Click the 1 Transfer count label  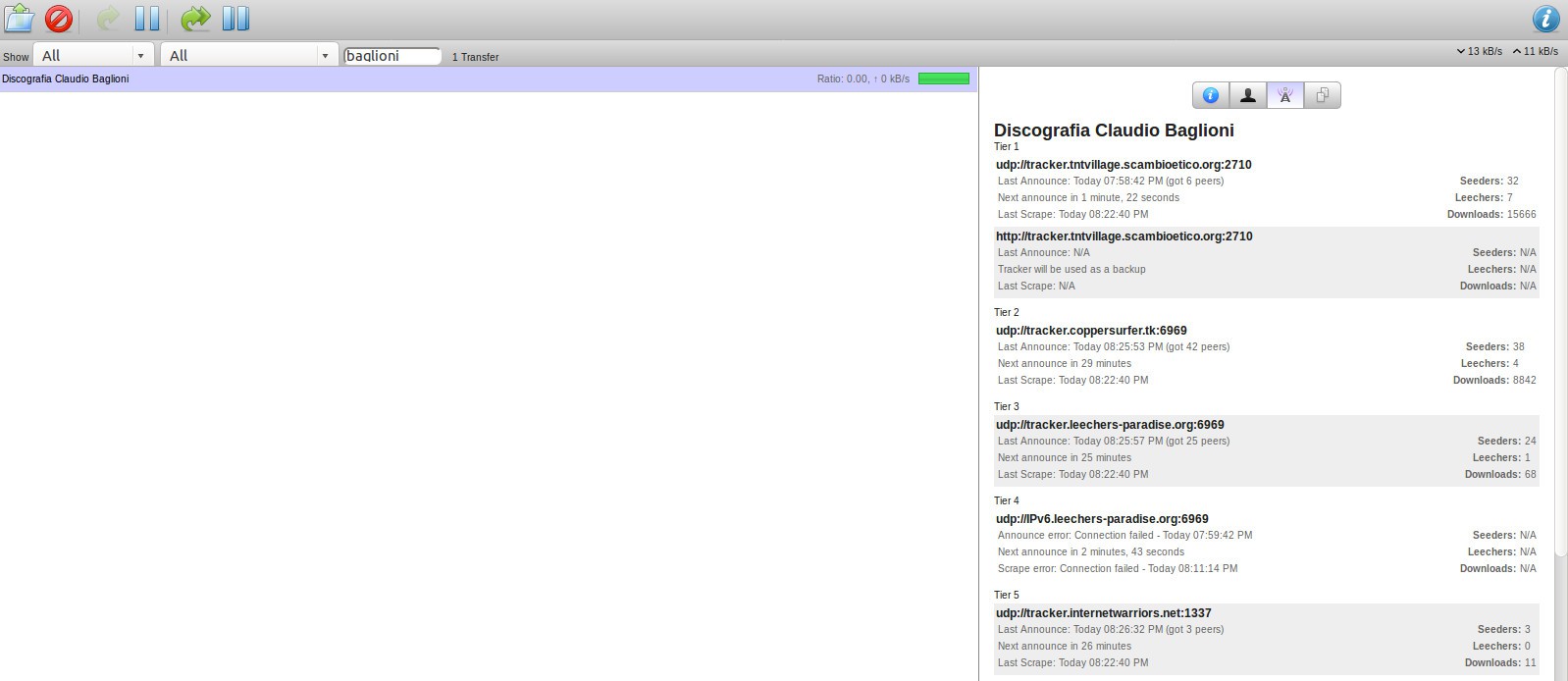pyautogui.click(x=475, y=57)
